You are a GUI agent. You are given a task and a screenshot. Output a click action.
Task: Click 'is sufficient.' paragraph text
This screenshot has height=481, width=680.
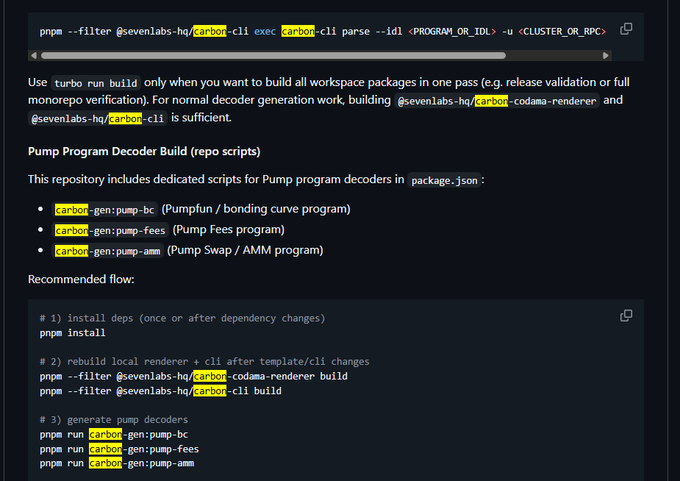point(201,118)
